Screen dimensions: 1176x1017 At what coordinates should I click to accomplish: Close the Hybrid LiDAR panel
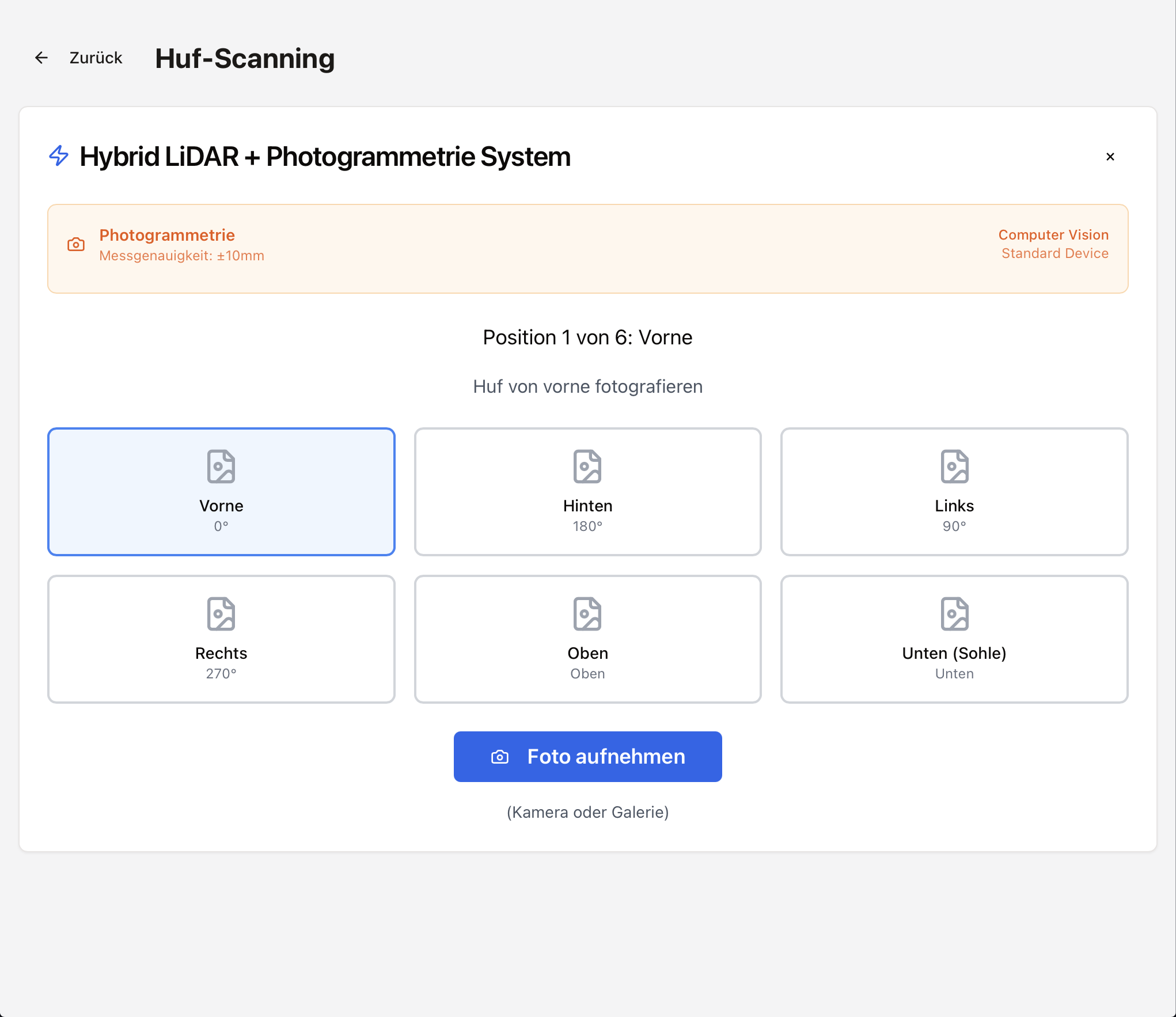[1110, 157]
